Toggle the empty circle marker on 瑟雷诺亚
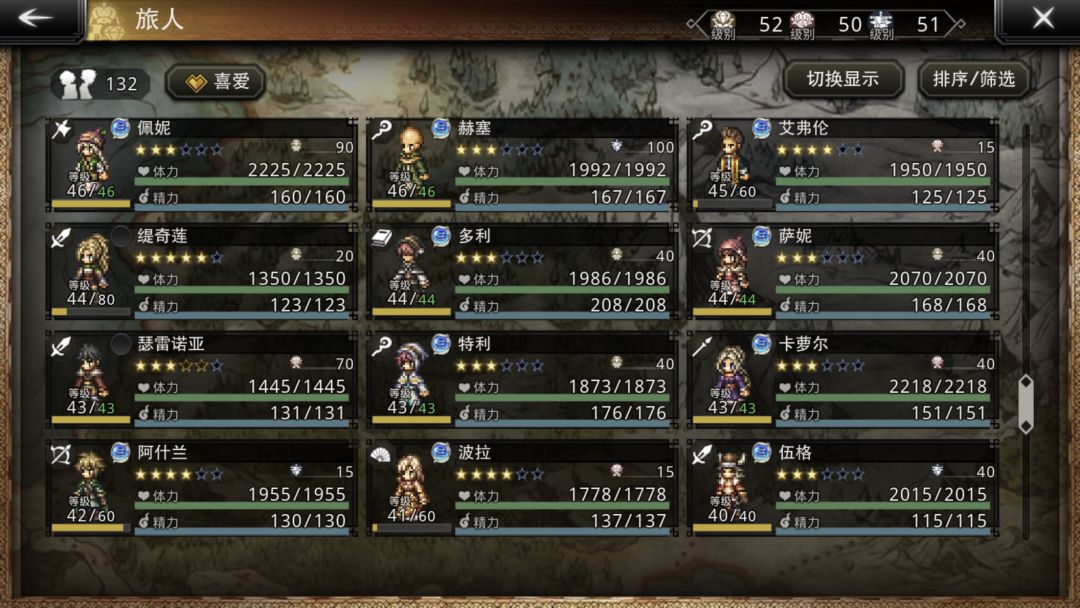This screenshot has height=608, width=1080. (x=121, y=344)
